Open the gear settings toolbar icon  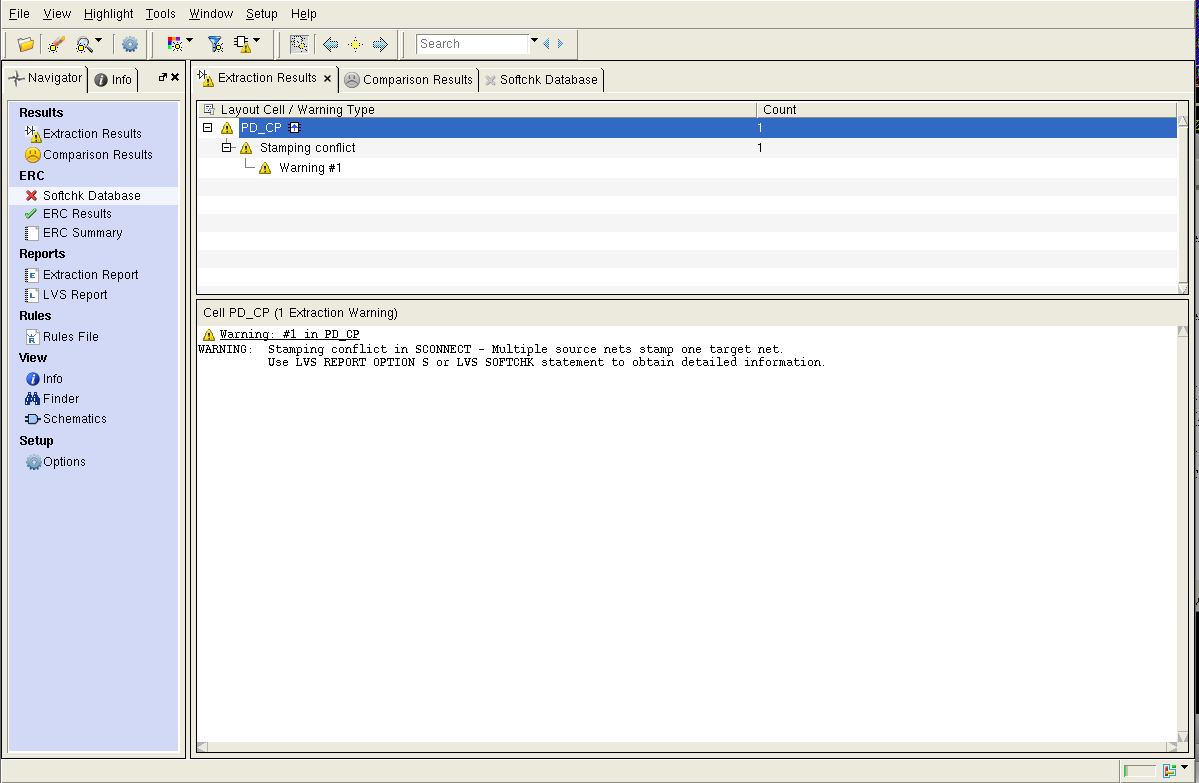point(130,44)
